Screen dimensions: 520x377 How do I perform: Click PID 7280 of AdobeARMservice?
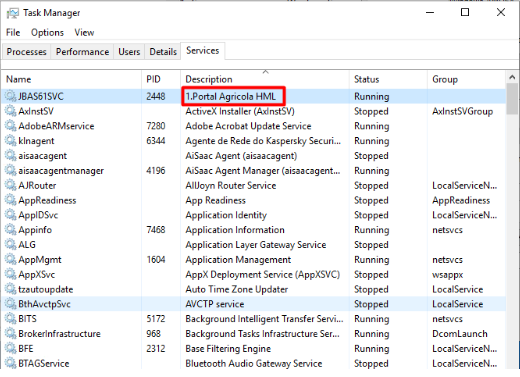click(156, 126)
